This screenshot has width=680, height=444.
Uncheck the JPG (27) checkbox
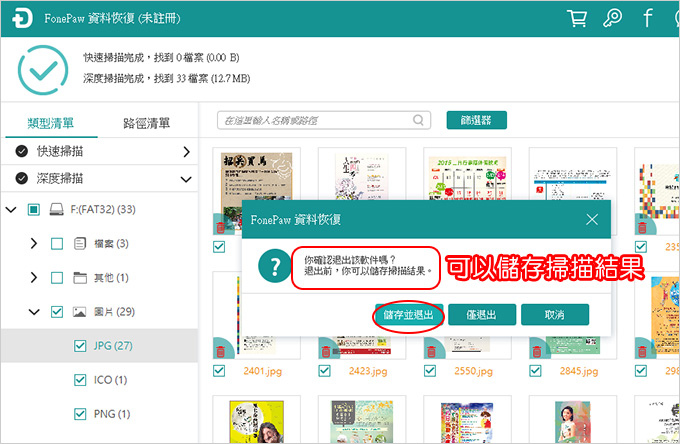[x=80, y=346]
